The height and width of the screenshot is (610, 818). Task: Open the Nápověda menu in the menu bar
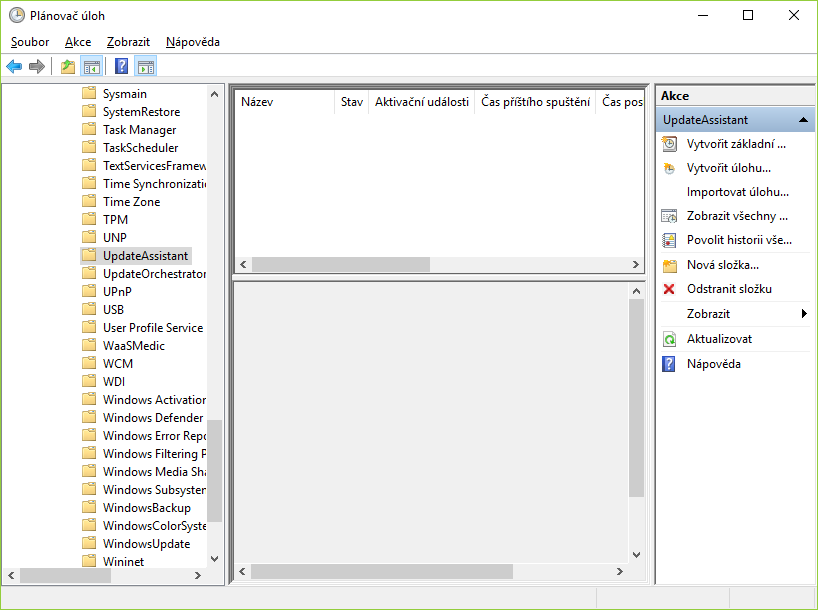point(193,42)
